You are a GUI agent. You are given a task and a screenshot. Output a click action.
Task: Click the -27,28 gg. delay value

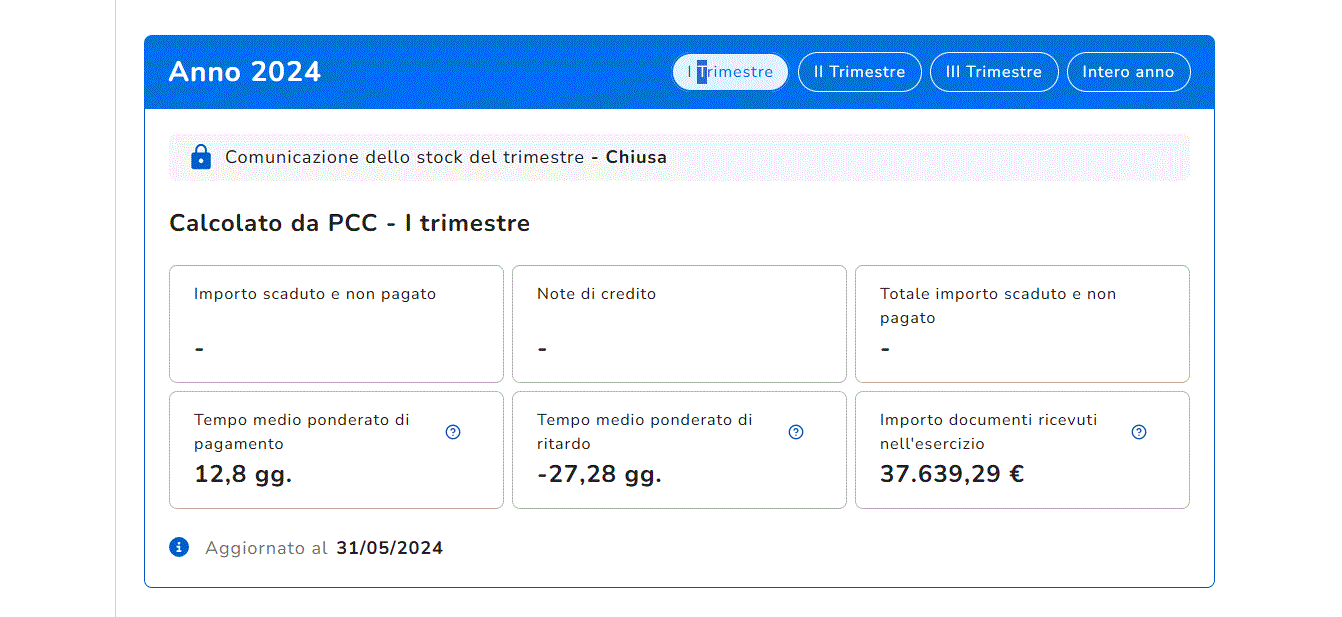tap(599, 474)
